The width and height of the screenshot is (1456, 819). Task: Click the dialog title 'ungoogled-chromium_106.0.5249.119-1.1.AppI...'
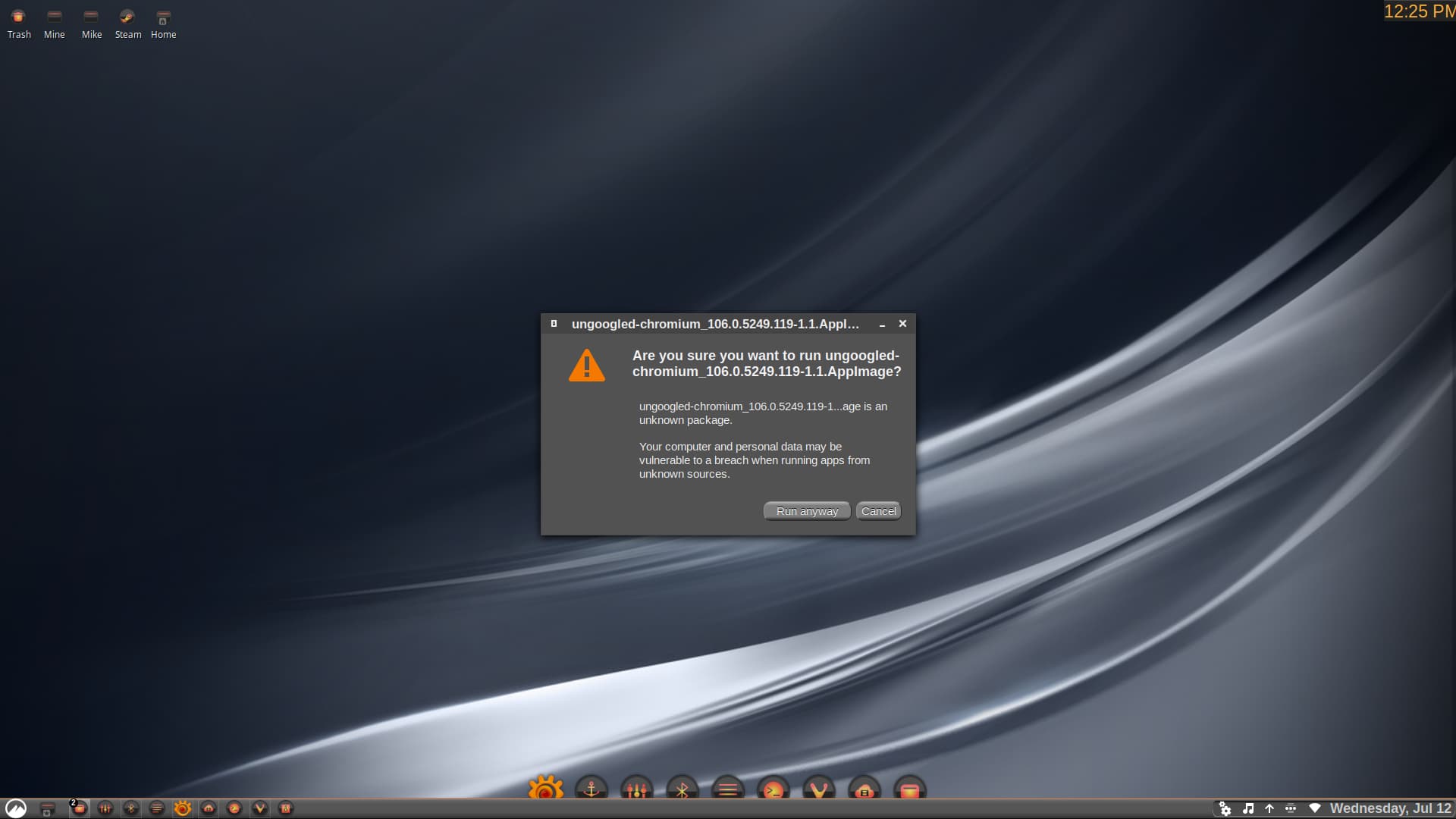coord(715,324)
